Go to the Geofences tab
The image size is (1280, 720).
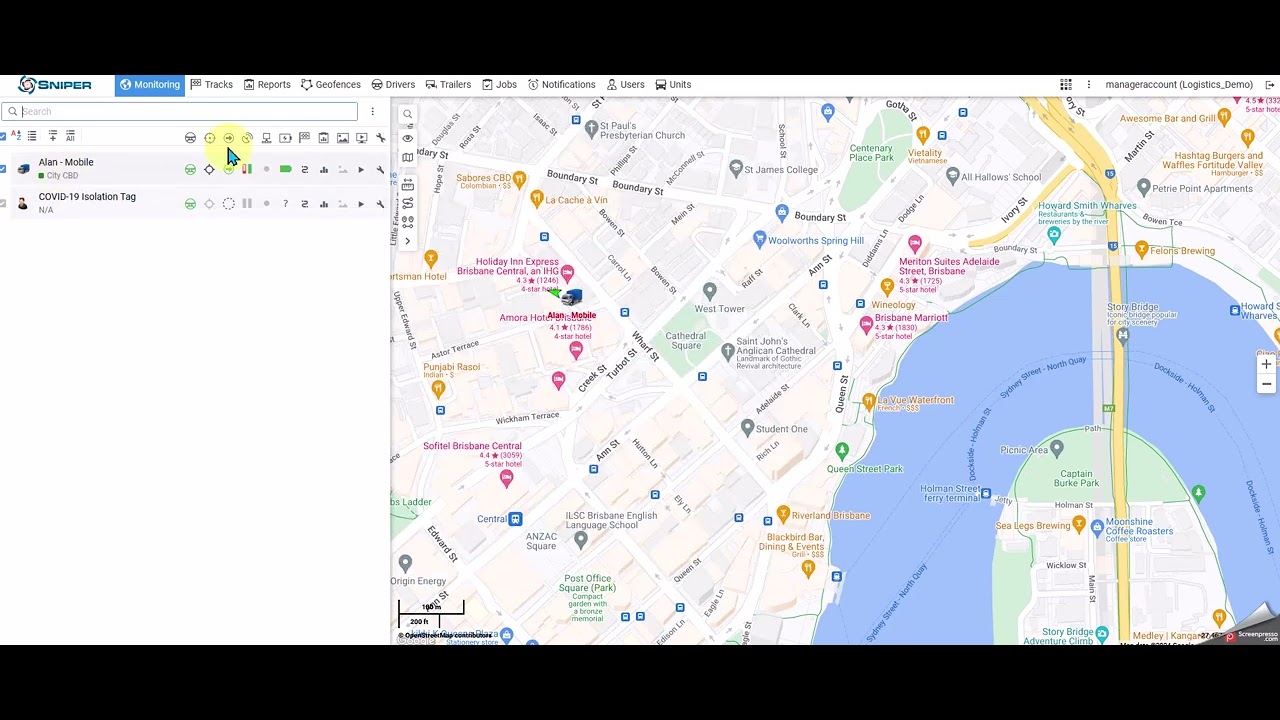(x=331, y=85)
